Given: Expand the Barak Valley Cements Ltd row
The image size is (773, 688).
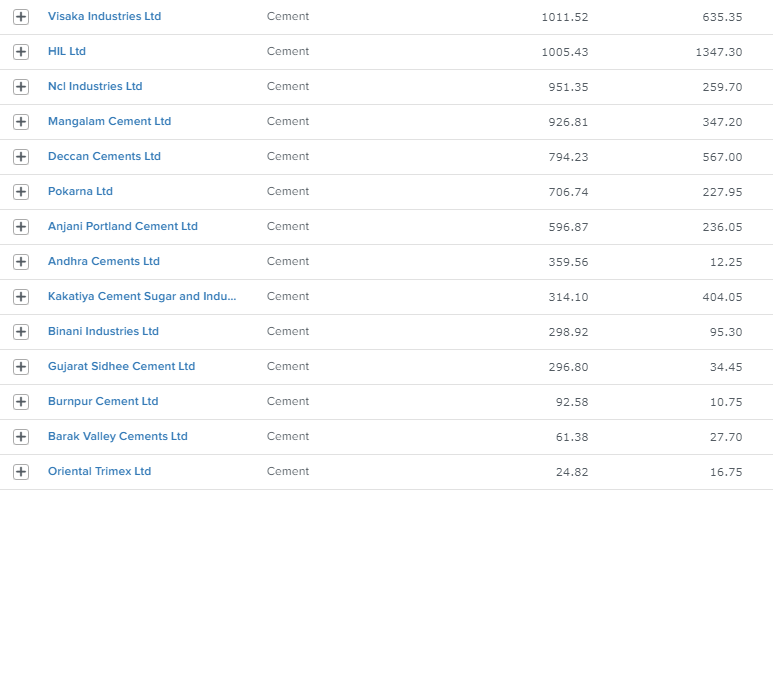Looking at the screenshot, I should (x=21, y=437).
